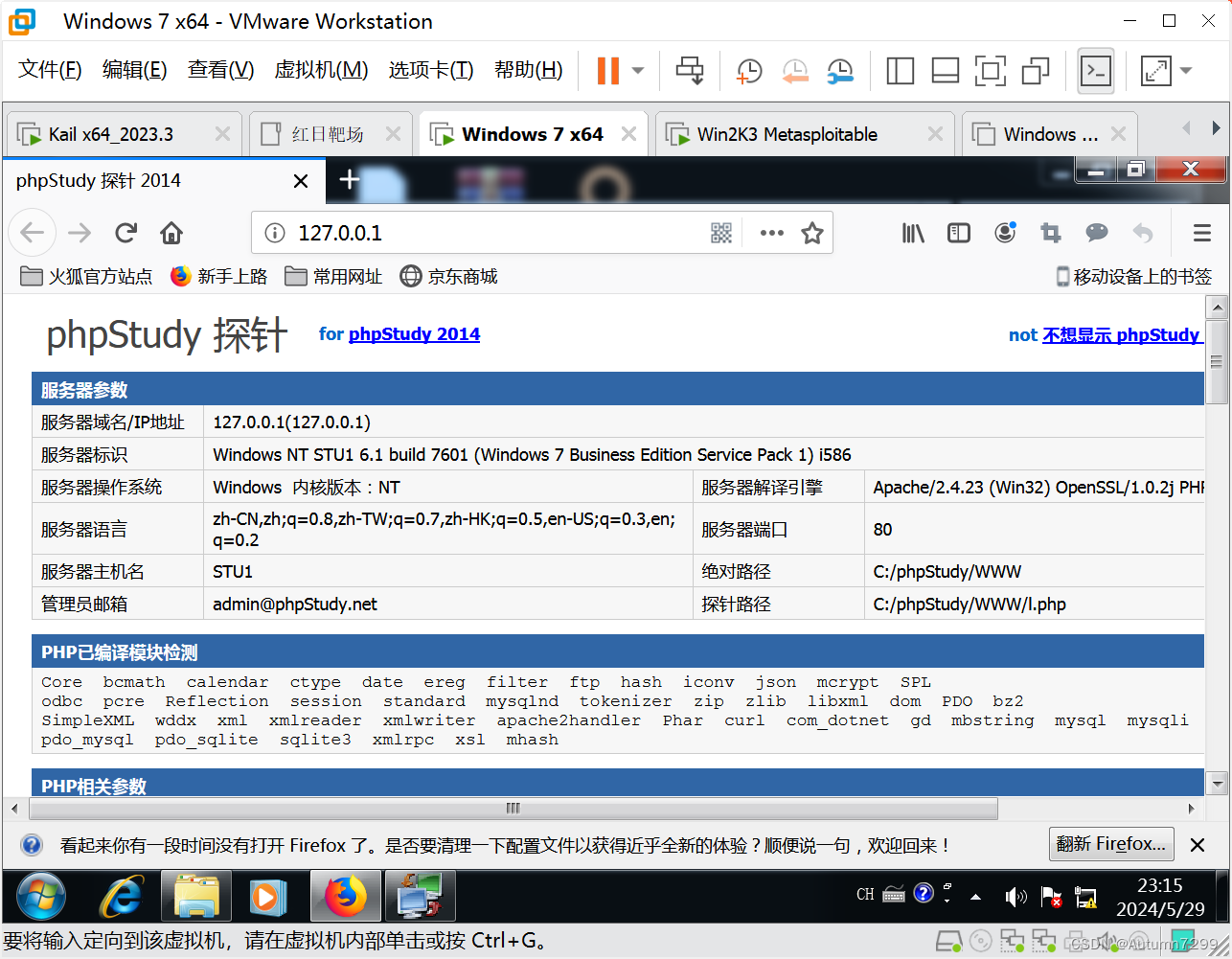Viewport: 1232px width, 959px height.
Task: Switch to the Kail x64_2023.3 tab
Action: pyautogui.click(x=124, y=134)
